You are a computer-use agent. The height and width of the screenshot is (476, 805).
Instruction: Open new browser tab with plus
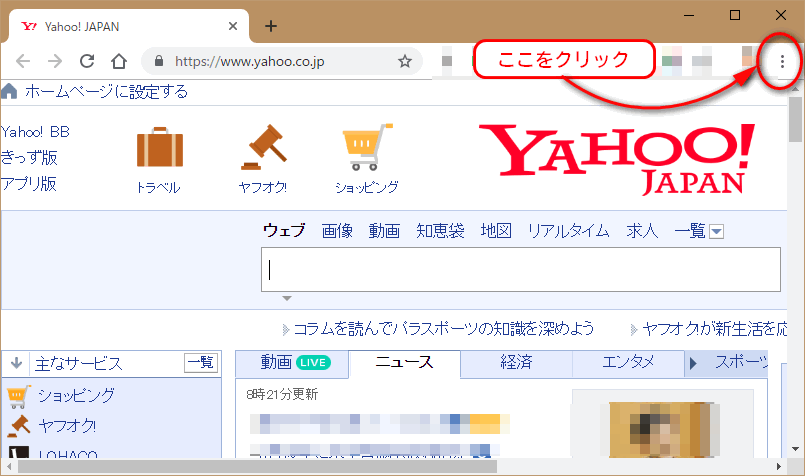pos(270,26)
